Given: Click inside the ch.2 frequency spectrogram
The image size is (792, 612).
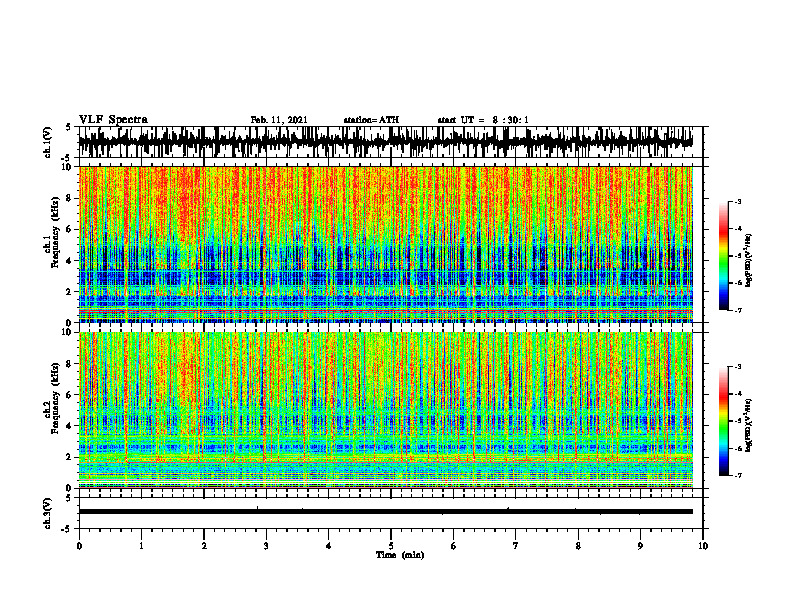Looking at the screenshot, I should coord(386,410).
